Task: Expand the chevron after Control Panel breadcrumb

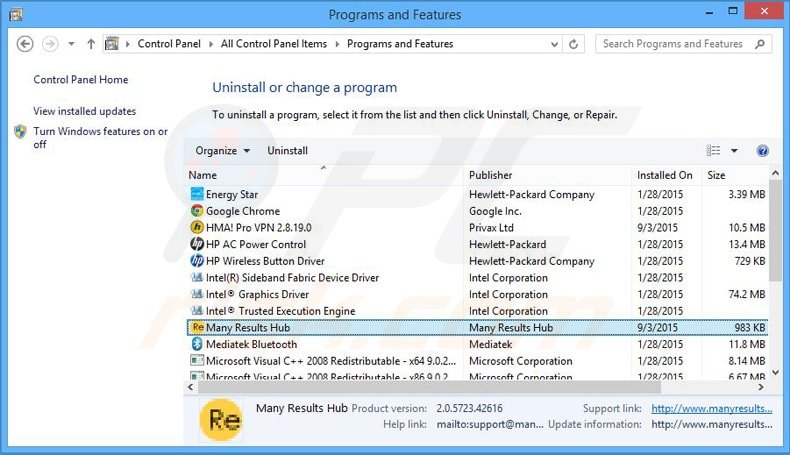Action: 211,44
